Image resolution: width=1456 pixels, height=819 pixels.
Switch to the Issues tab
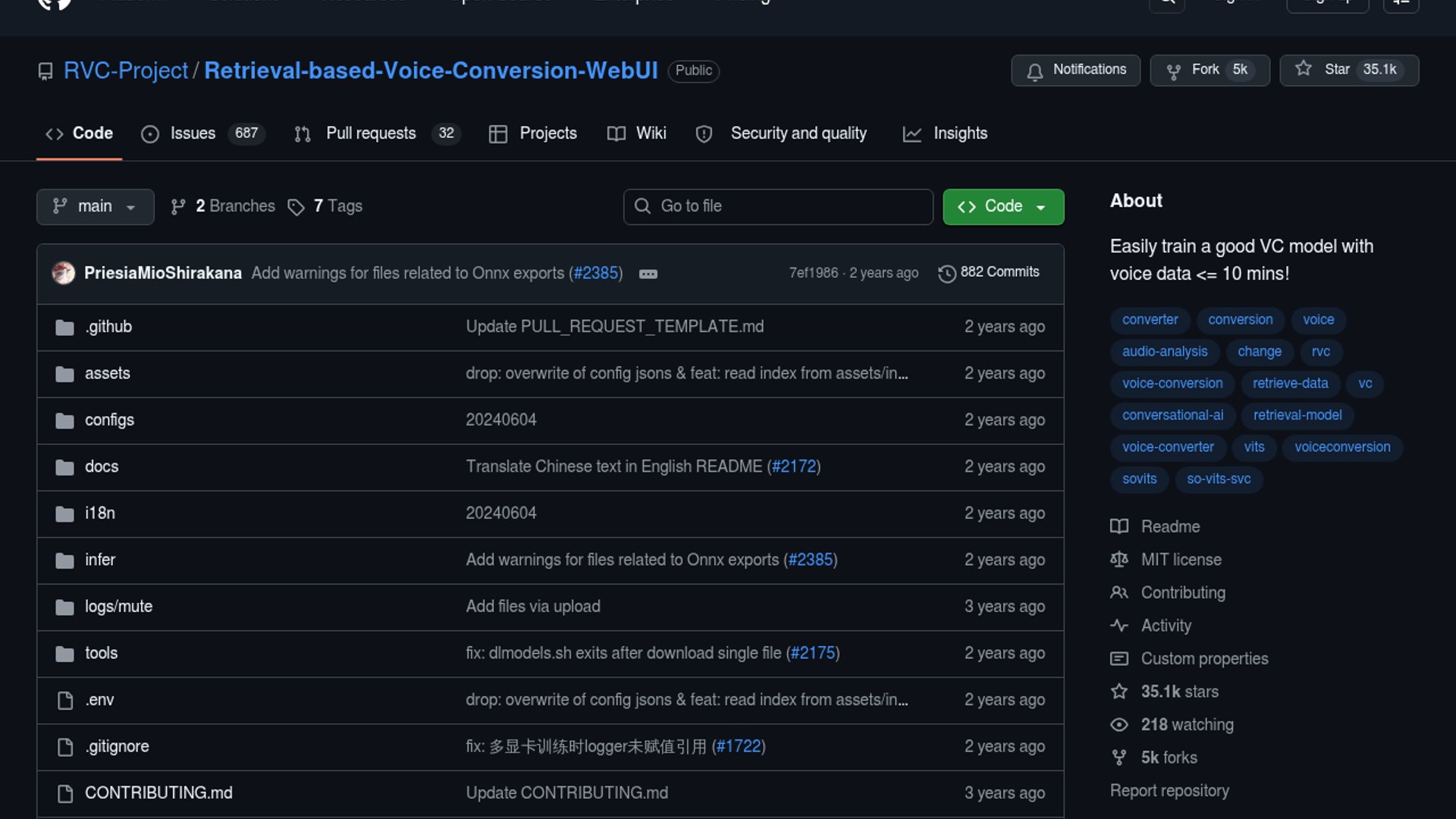coord(193,133)
